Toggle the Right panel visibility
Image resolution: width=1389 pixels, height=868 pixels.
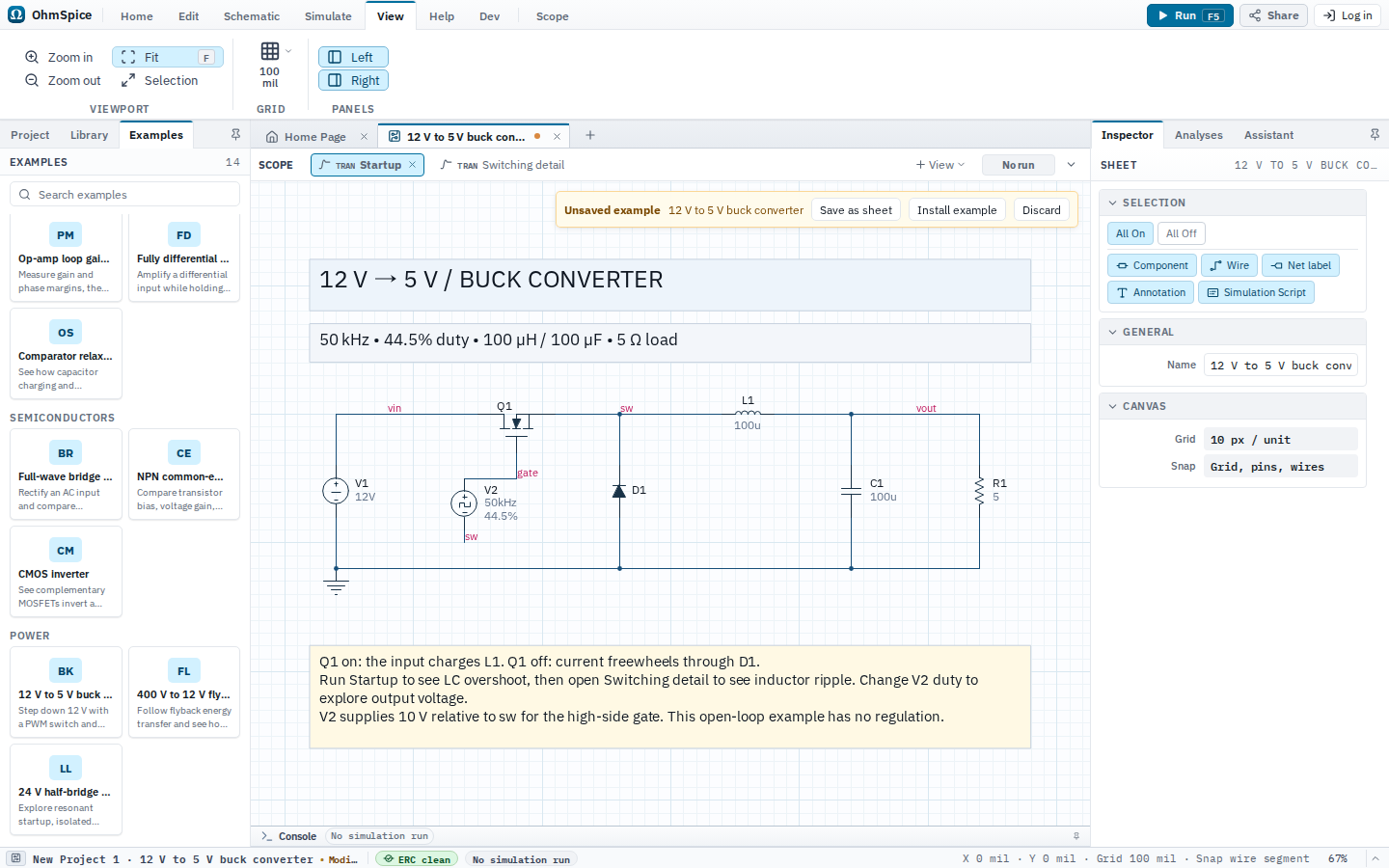click(353, 80)
